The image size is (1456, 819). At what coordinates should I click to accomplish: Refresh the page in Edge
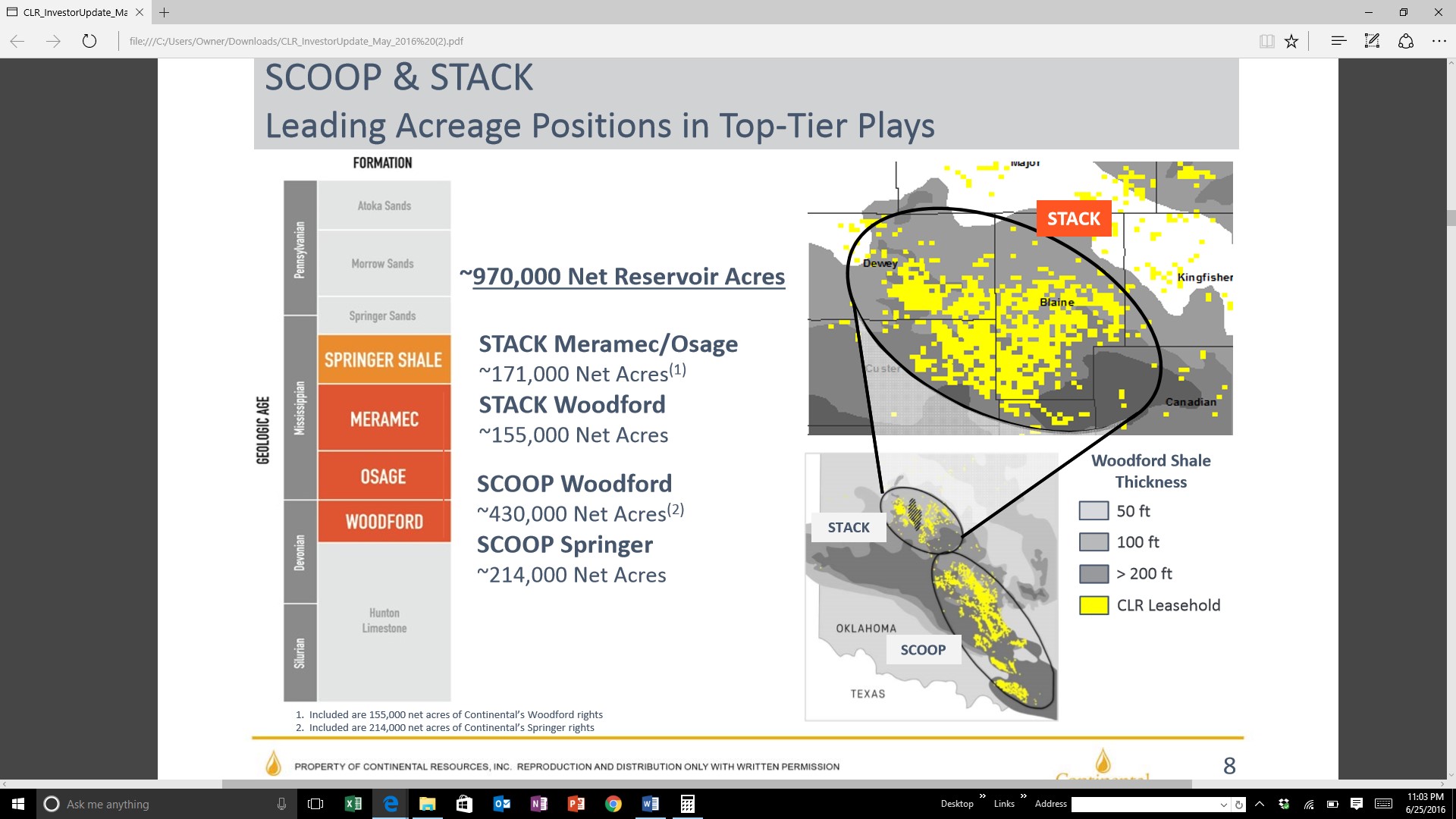point(89,41)
